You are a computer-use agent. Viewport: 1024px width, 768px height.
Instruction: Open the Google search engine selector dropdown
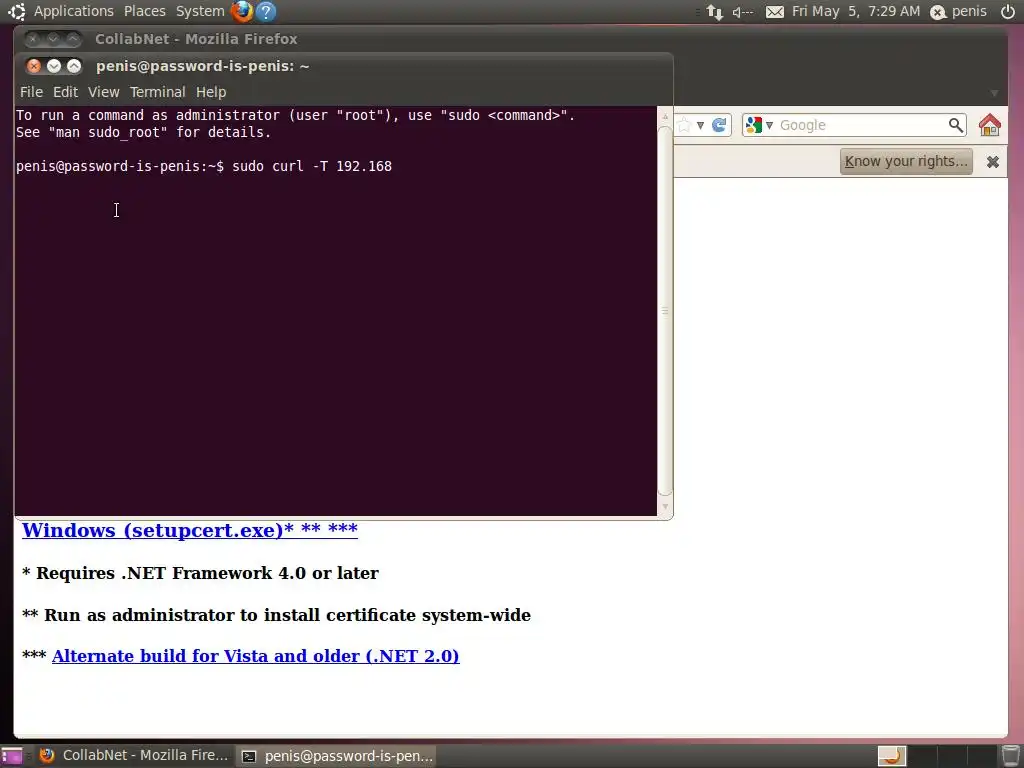click(760, 125)
